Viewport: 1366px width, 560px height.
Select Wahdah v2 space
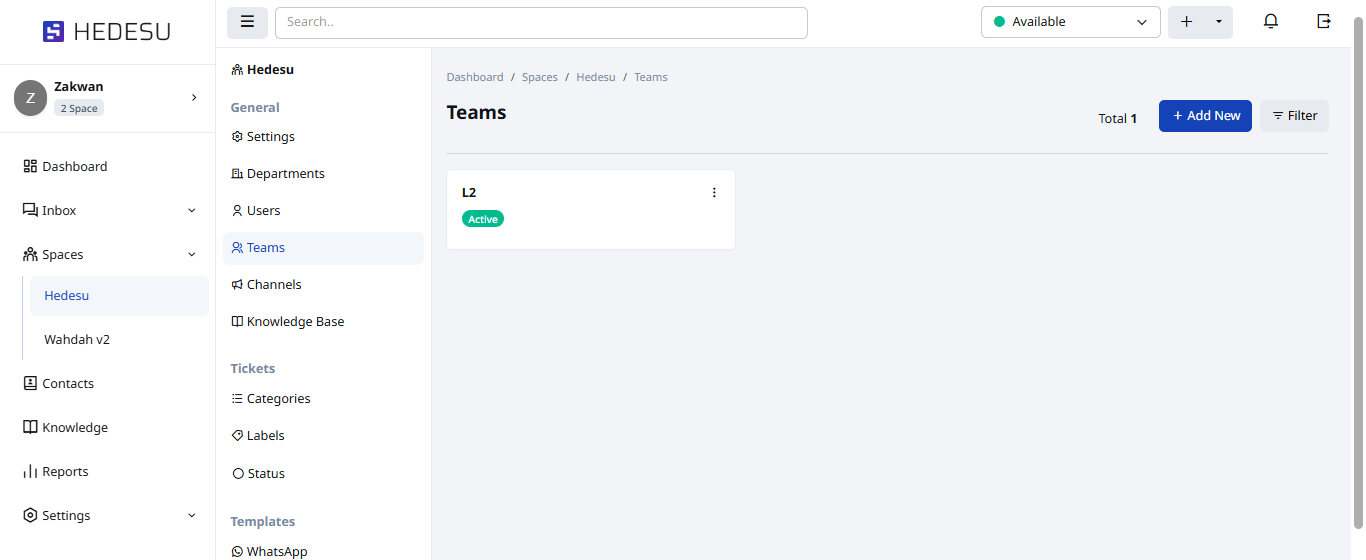(77, 340)
